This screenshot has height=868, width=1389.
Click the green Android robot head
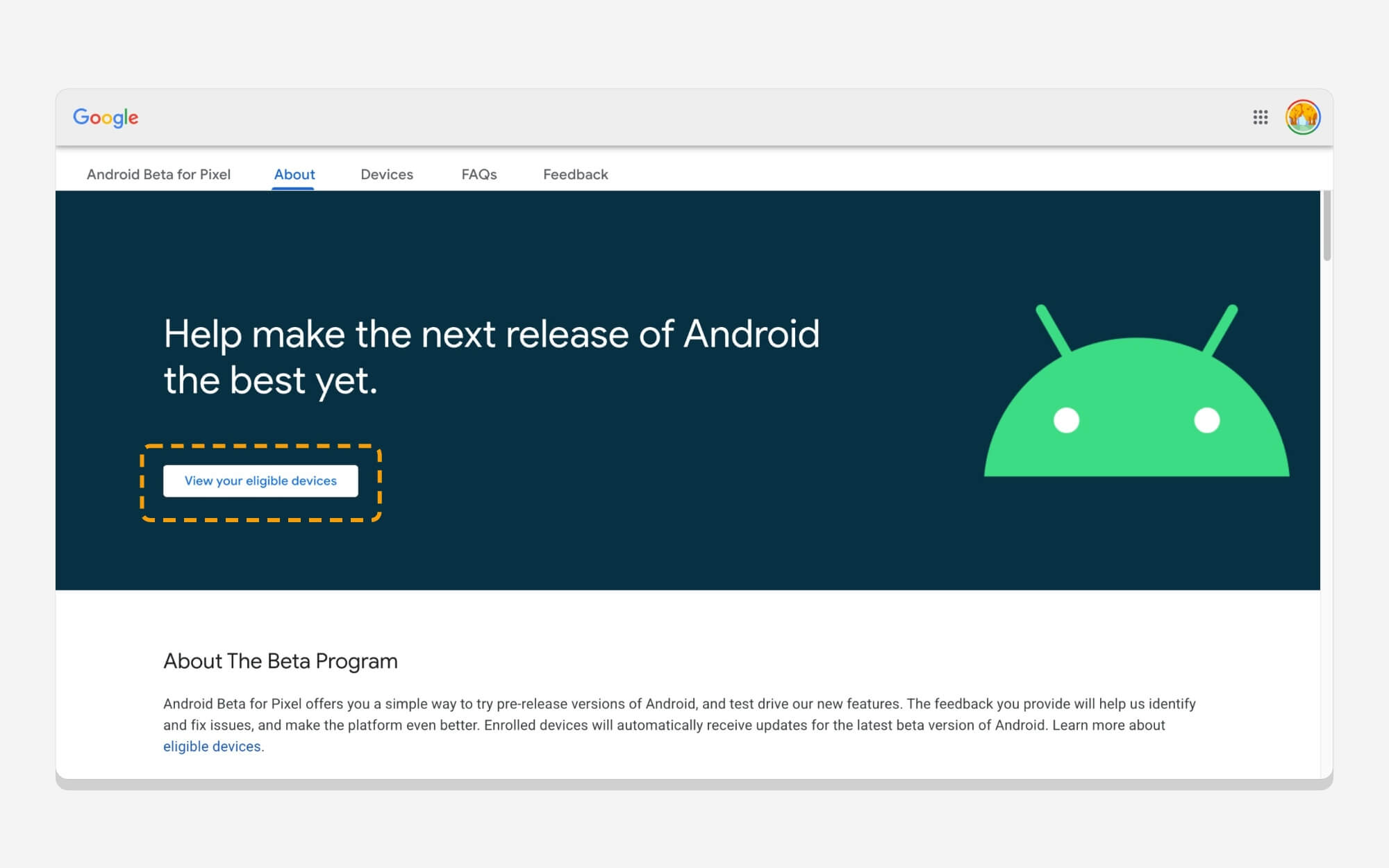point(1136,444)
